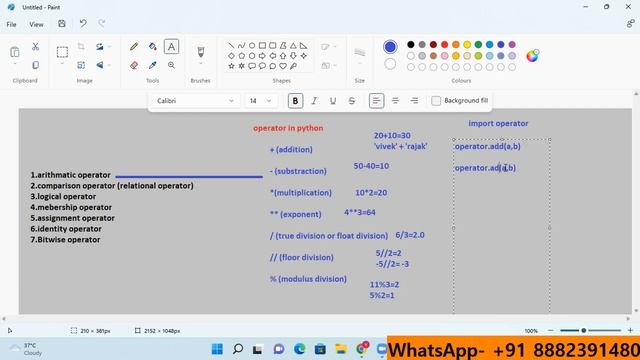The image size is (640, 360).
Task: Set text alignment to right
Action: coord(414,101)
